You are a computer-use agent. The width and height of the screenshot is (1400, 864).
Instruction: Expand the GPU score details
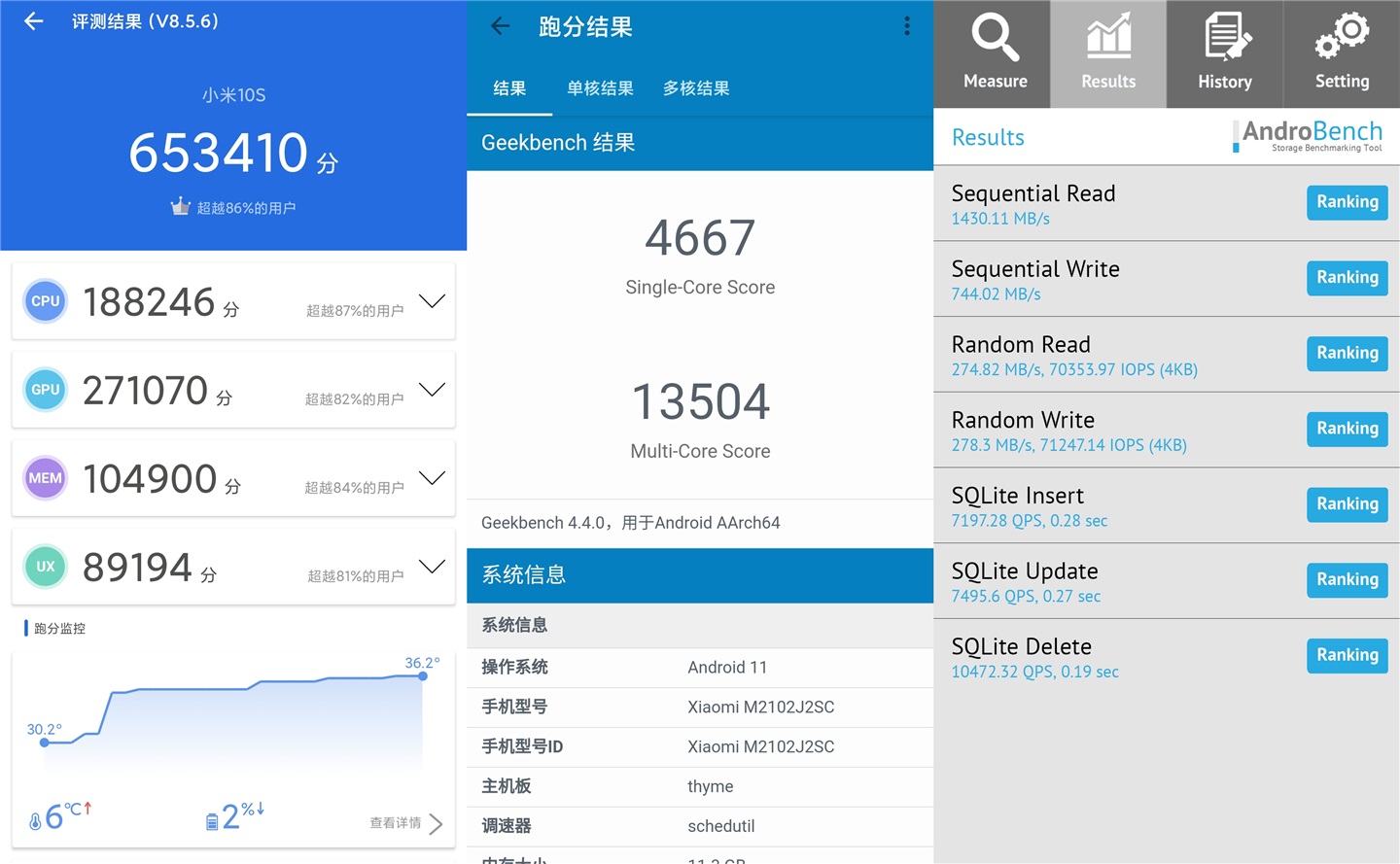(432, 390)
